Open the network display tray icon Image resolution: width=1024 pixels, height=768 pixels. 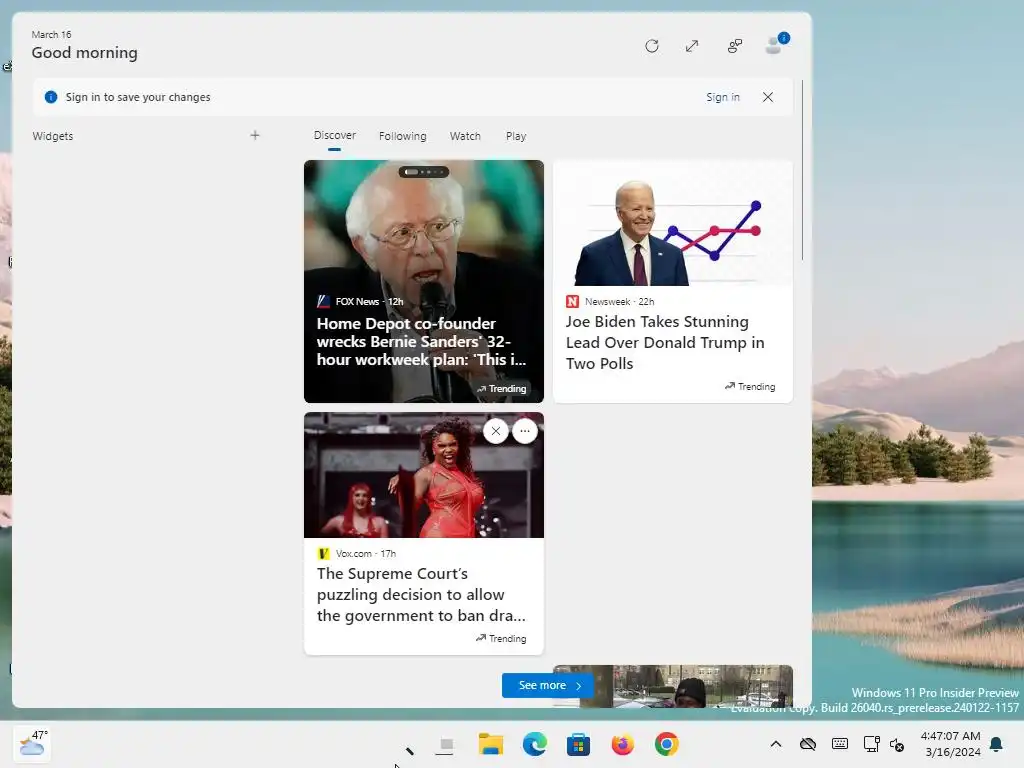click(x=871, y=744)
